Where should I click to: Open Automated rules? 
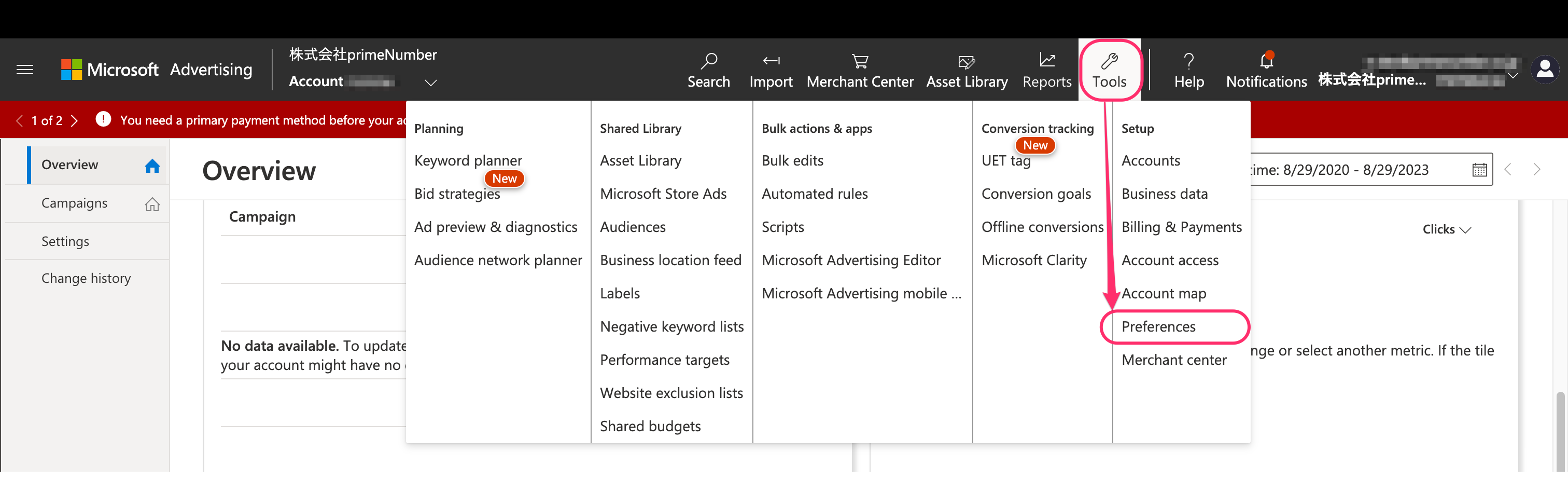tap(815, 194)
